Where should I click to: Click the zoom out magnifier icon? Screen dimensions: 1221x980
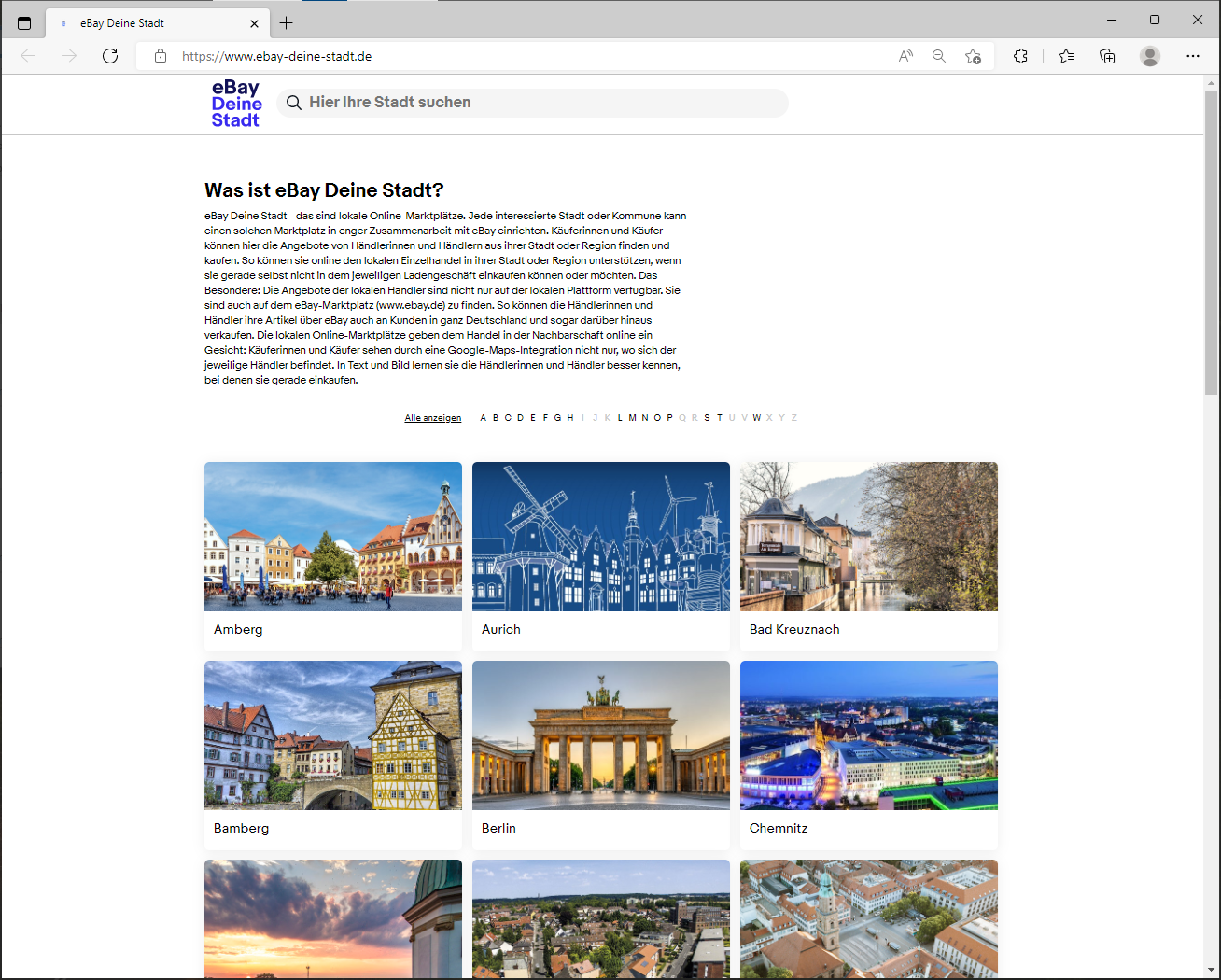click(939, 56)
